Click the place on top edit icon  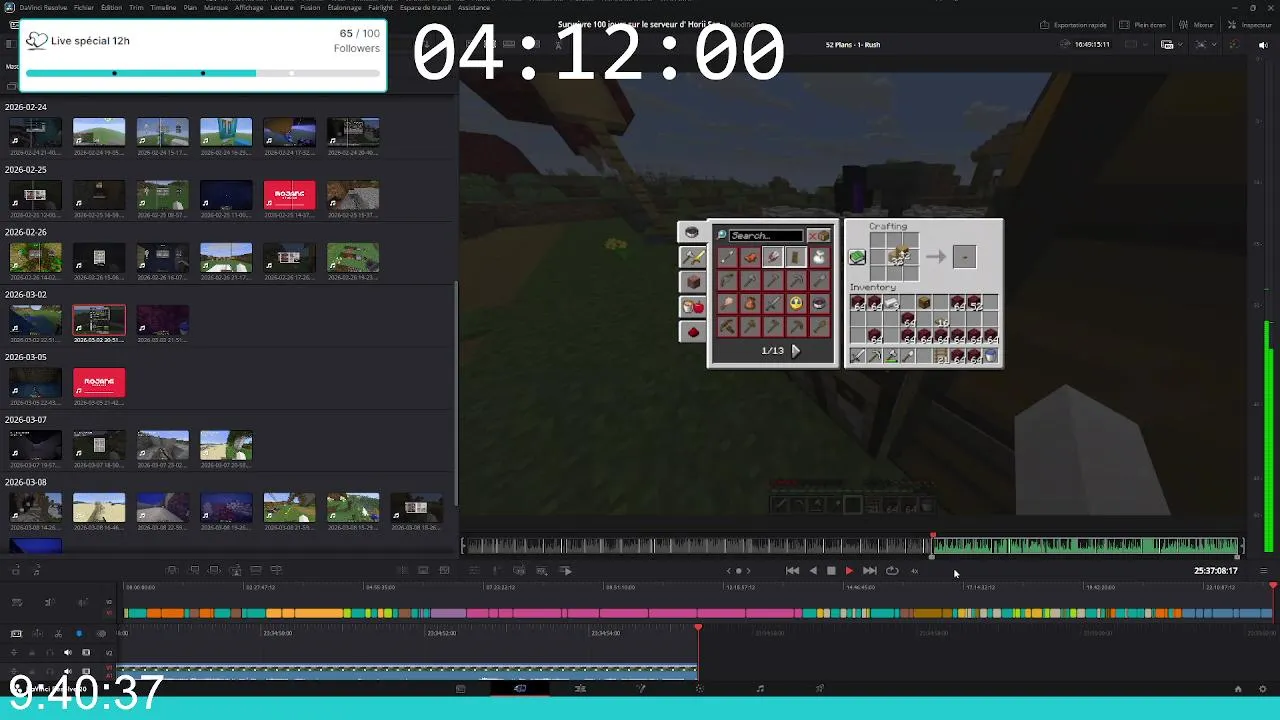(x=256, y=570)
